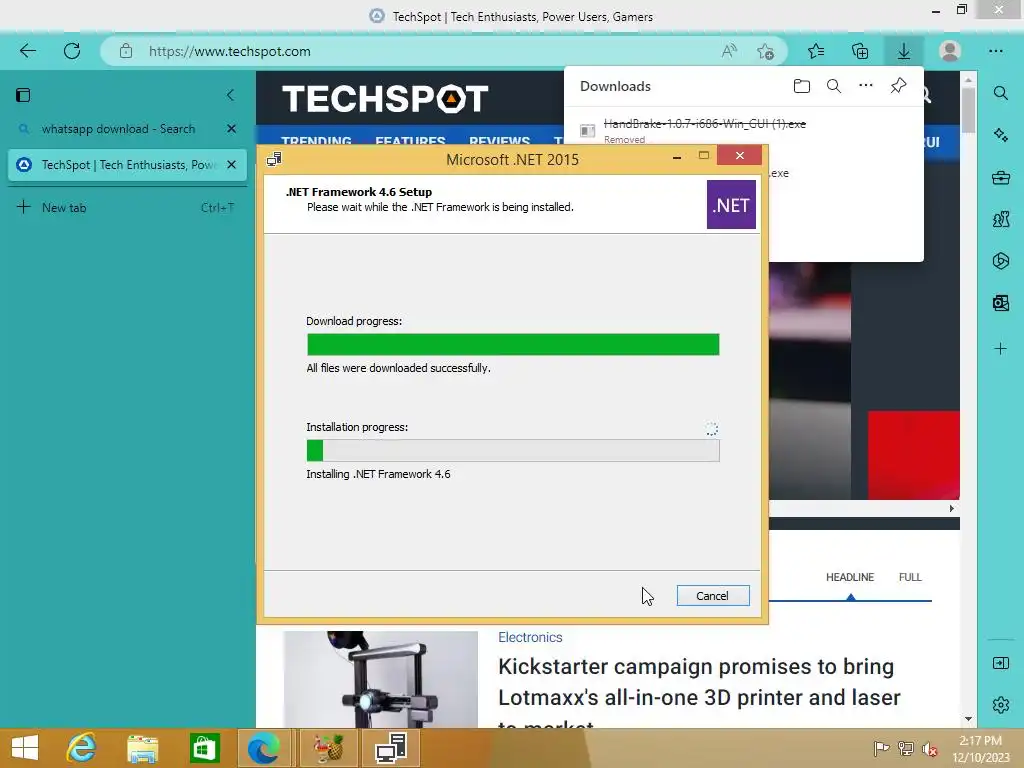Open the Windows Start button
The image size is (1024, 768).
25,748
